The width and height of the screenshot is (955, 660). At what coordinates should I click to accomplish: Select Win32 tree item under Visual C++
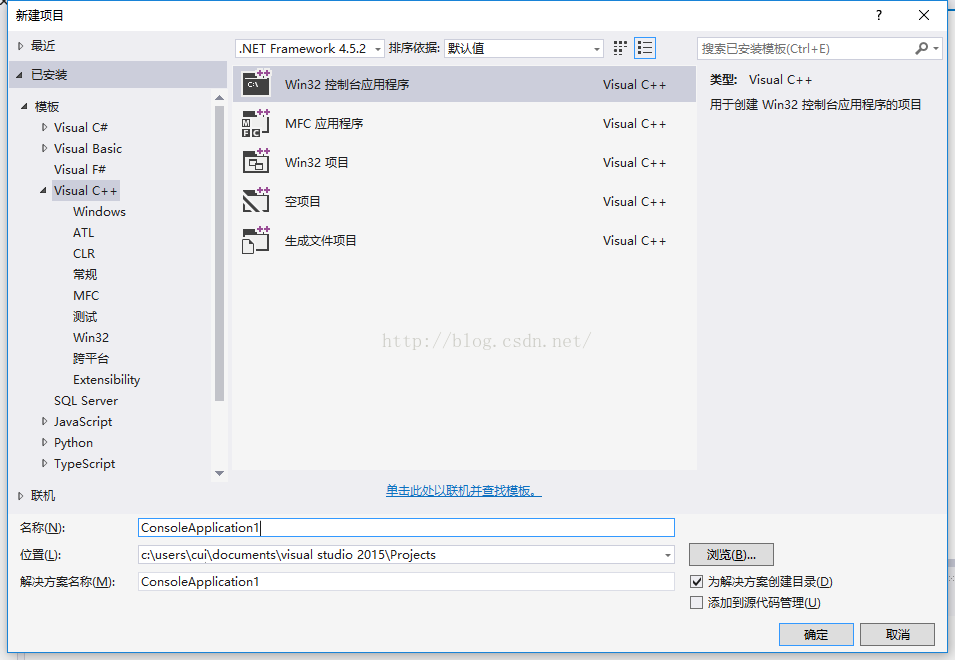point(91,337)
